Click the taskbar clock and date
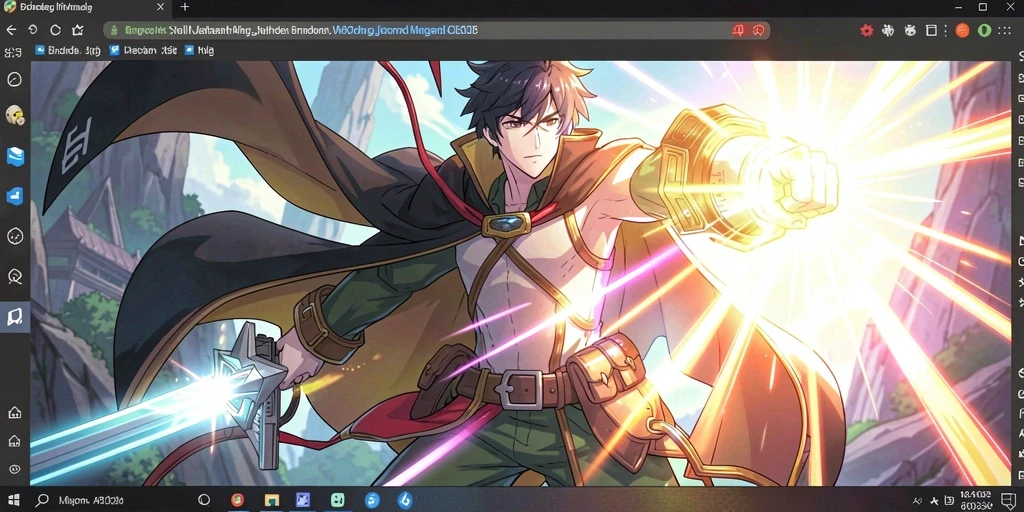This screenshot has width=1024, height=512. click(x=977, y=500)
